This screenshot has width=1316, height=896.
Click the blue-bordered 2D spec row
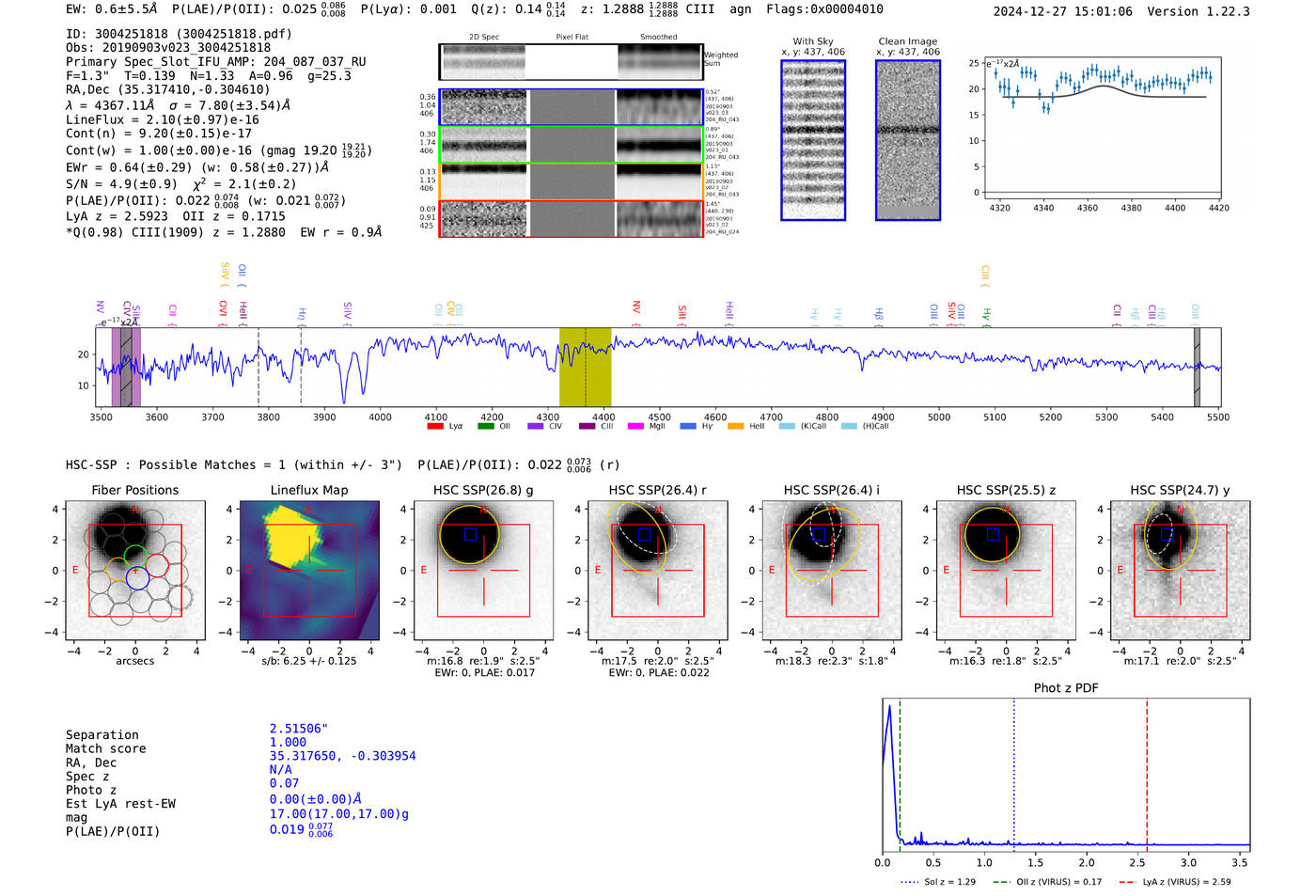[571, 107]
